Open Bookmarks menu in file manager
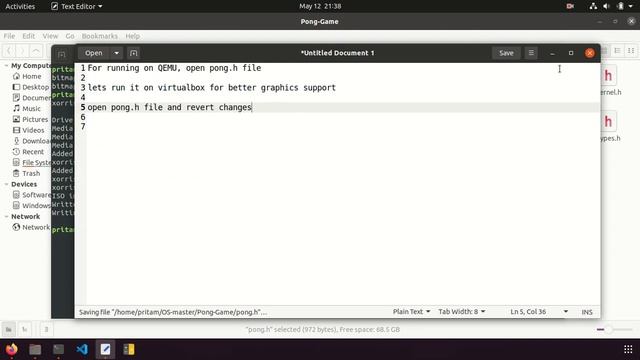The height and width of the screenshot is (360, 640). (100, 36)
